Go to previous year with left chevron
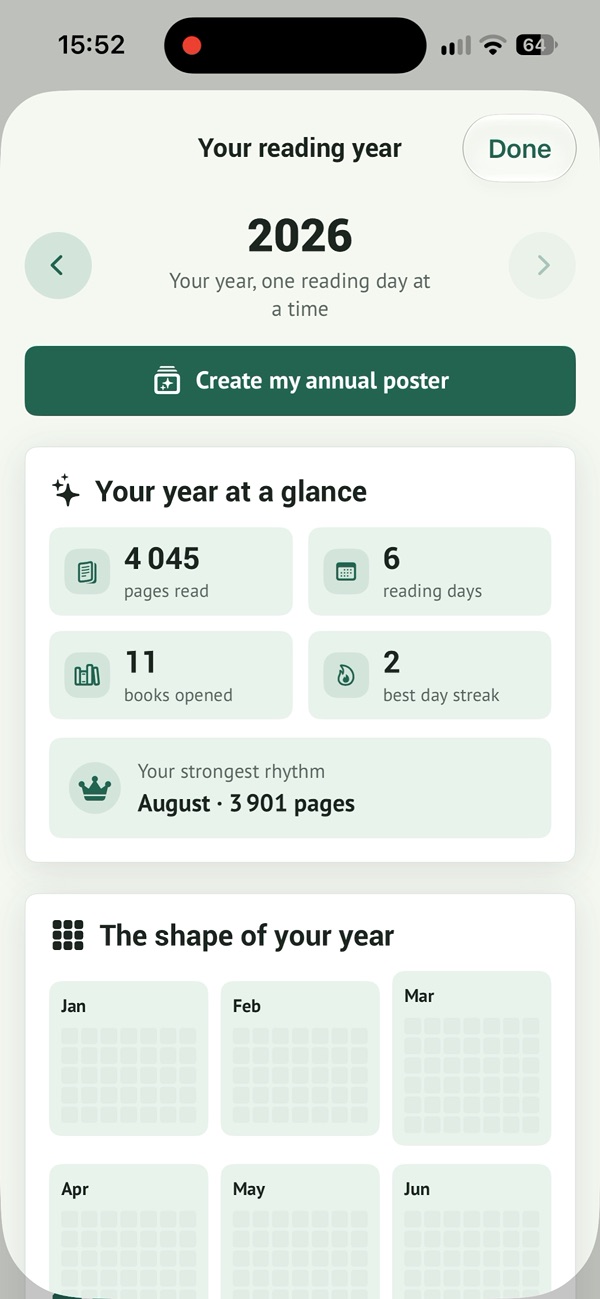The image size is (600, 1299). click(58, 265)
